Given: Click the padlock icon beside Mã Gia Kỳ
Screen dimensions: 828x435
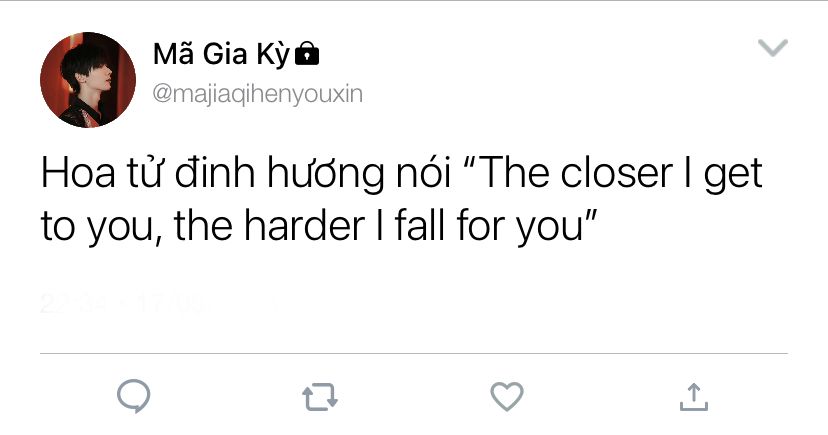Looking at the screenshot, I should pos(307,53).
